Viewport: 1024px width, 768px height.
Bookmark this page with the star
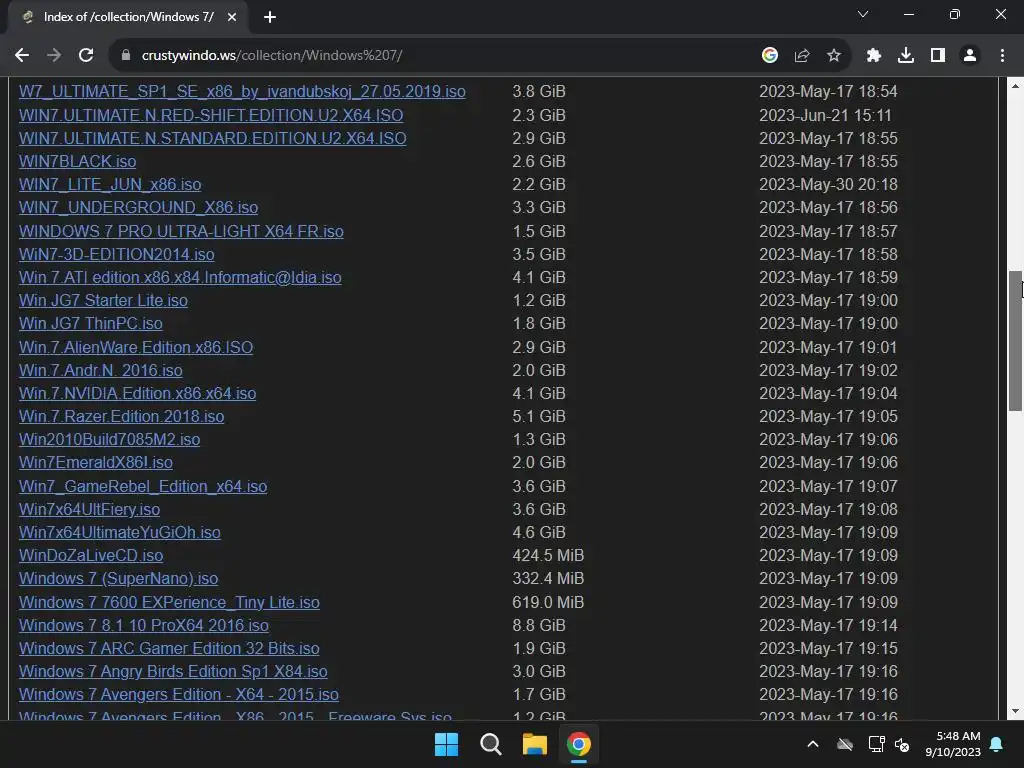(x=834, y=56)
